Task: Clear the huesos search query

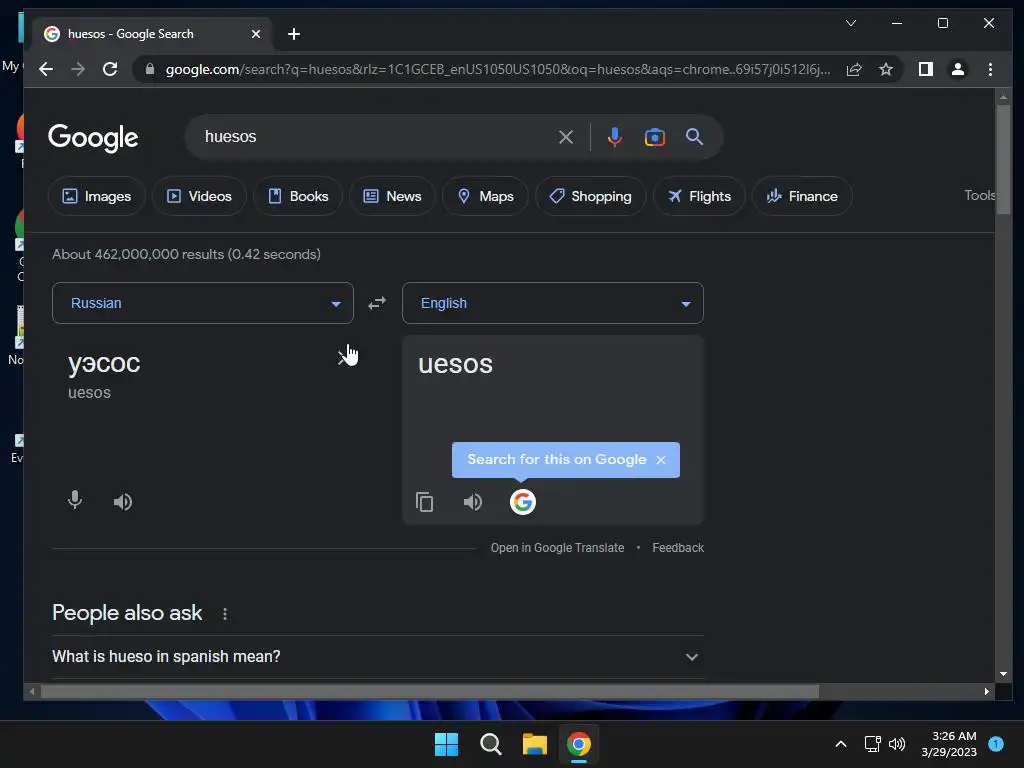Action: (566, 137)
